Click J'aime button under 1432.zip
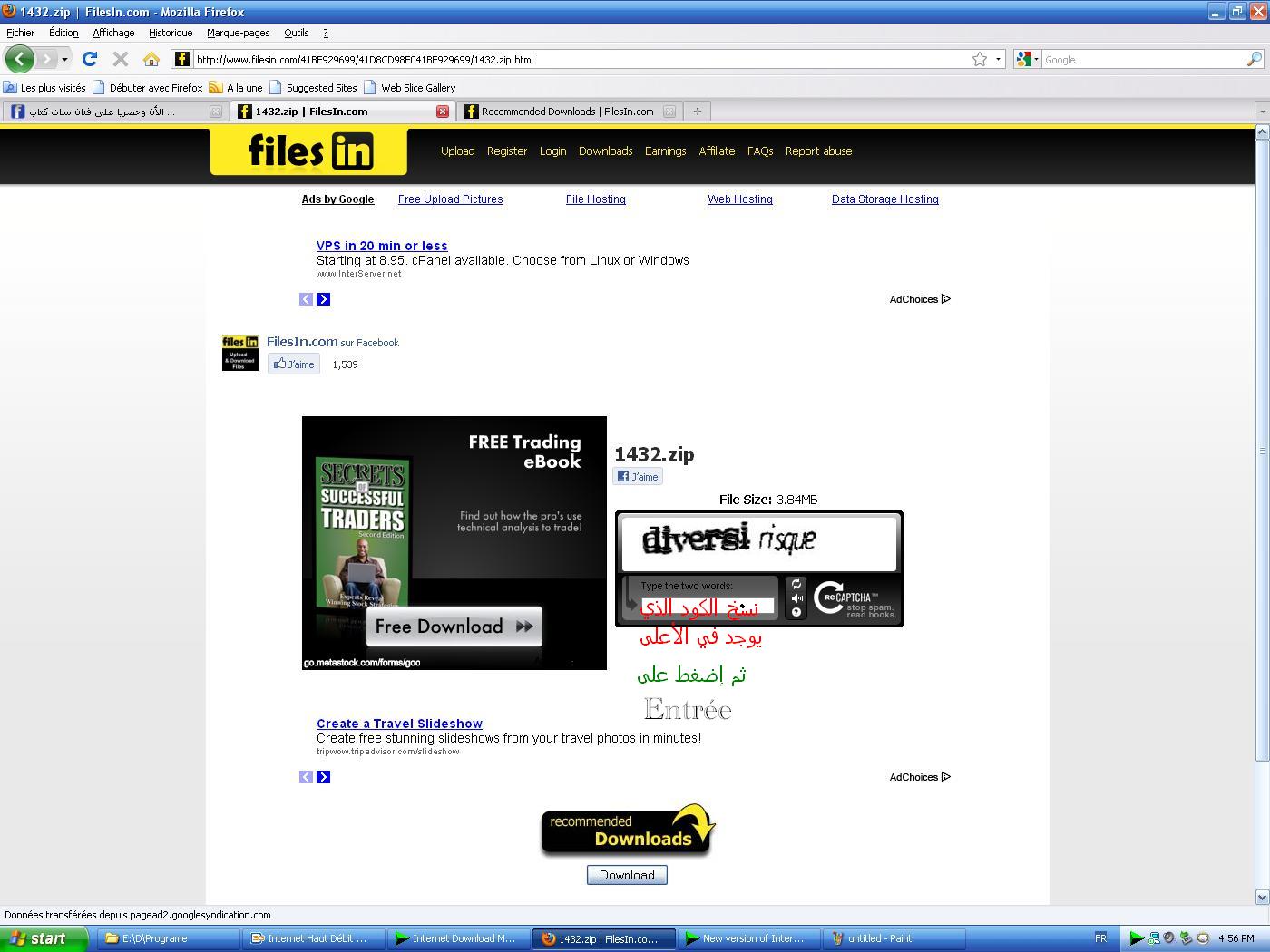This screenshot has width=1270, height=952. [639, 477]
